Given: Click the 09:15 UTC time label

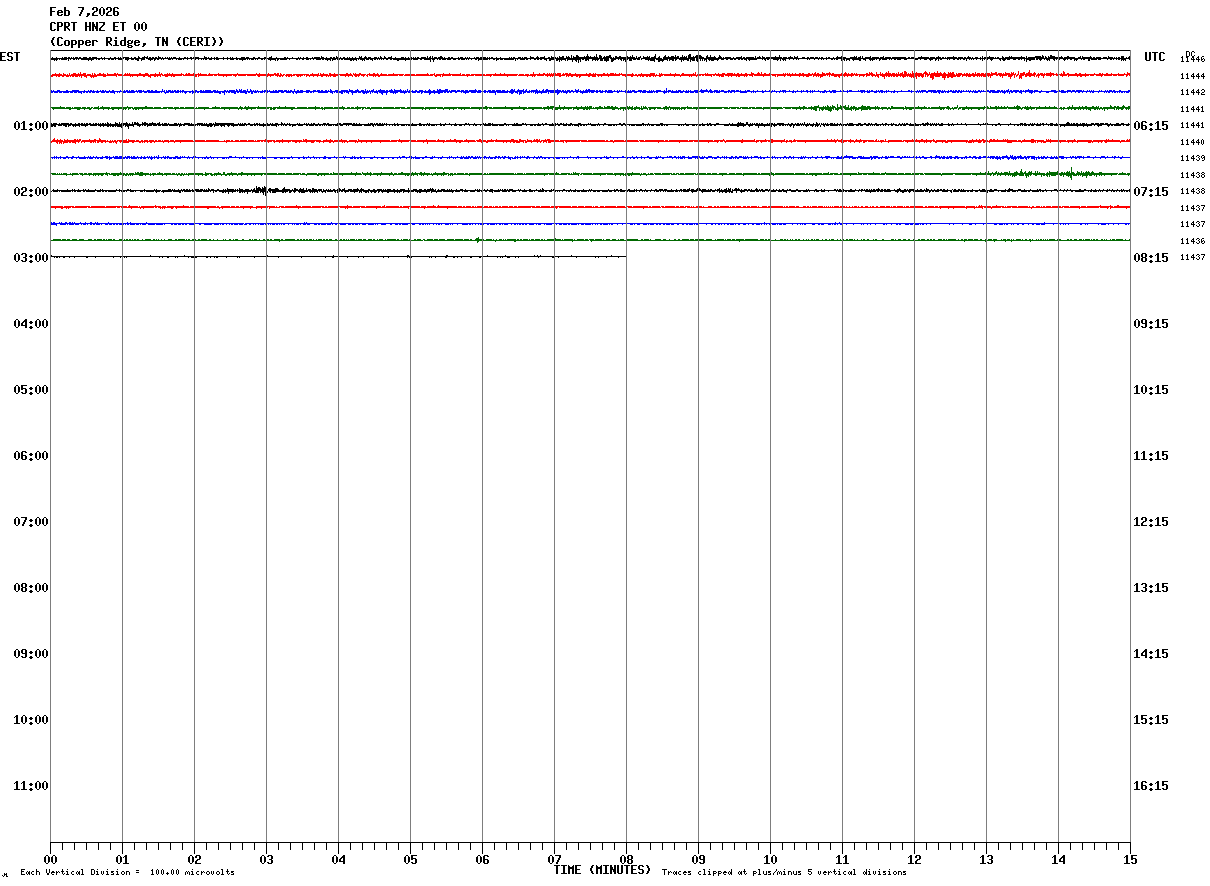Looking at the screenshot, I should coord(1151,324).
